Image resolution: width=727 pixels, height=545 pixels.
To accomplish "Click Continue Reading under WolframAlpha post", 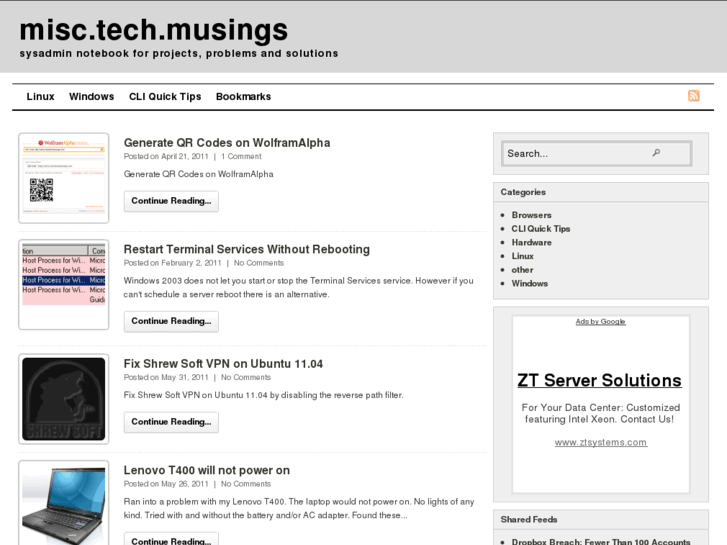I will click(171, 201).
